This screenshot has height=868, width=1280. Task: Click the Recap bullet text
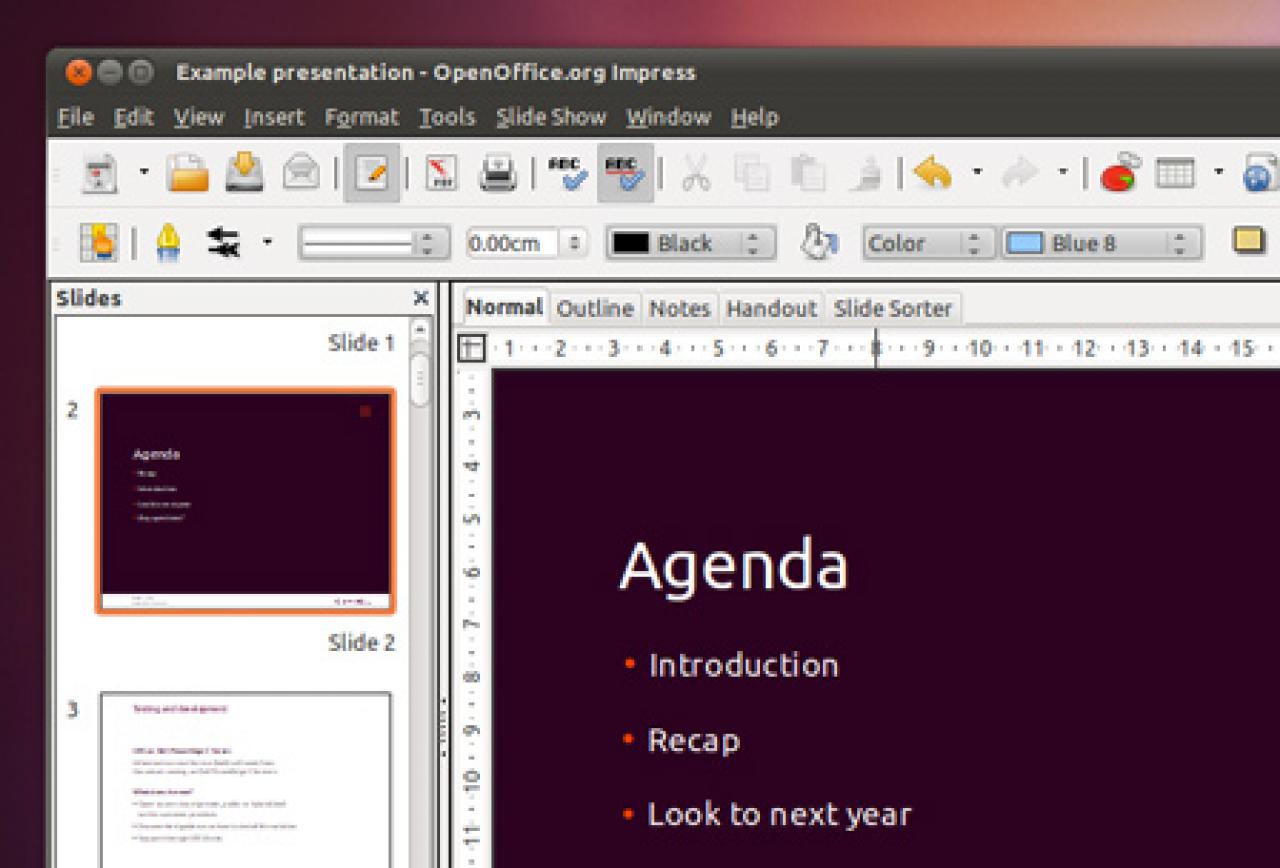click(693, 740)
